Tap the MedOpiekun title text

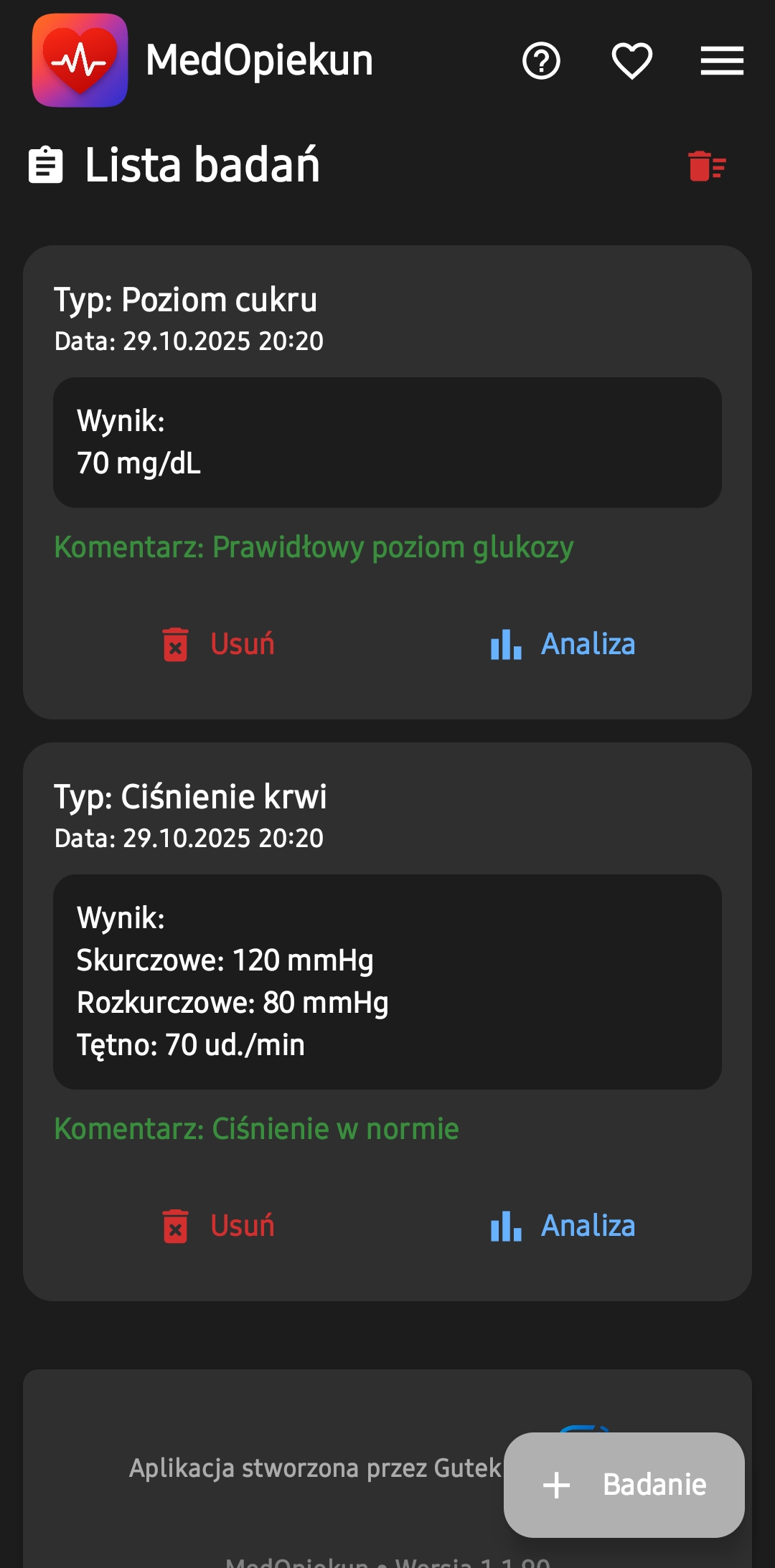[260, 60]
